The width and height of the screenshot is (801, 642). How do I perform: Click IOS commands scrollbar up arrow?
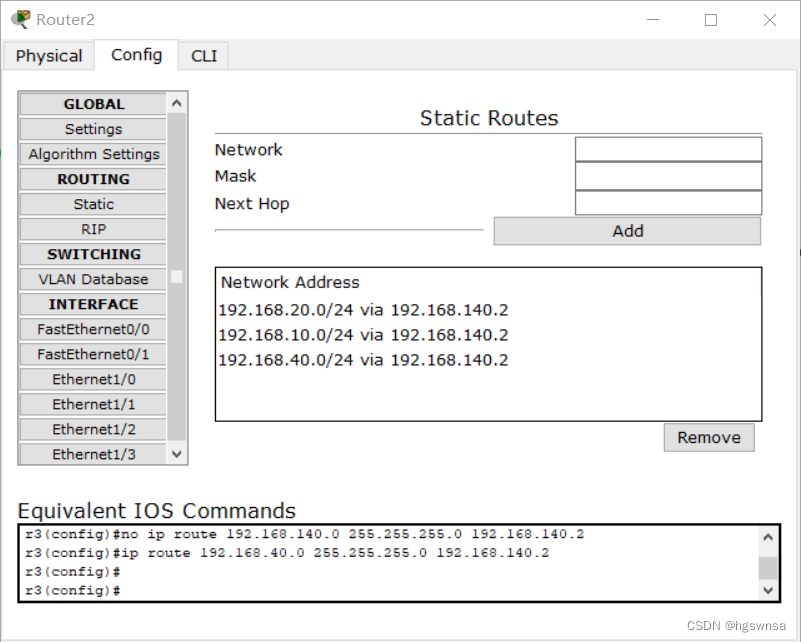pyautogui.click(x=768, y=537)
